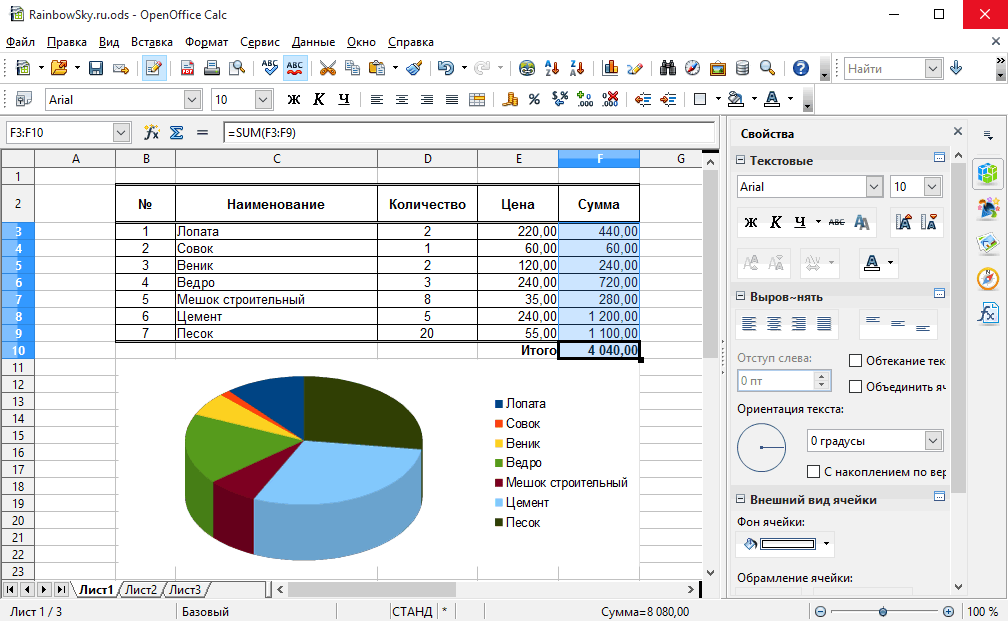Open Find & Replace binoculars icon
1008x621 pixels.
coord(668,68)
